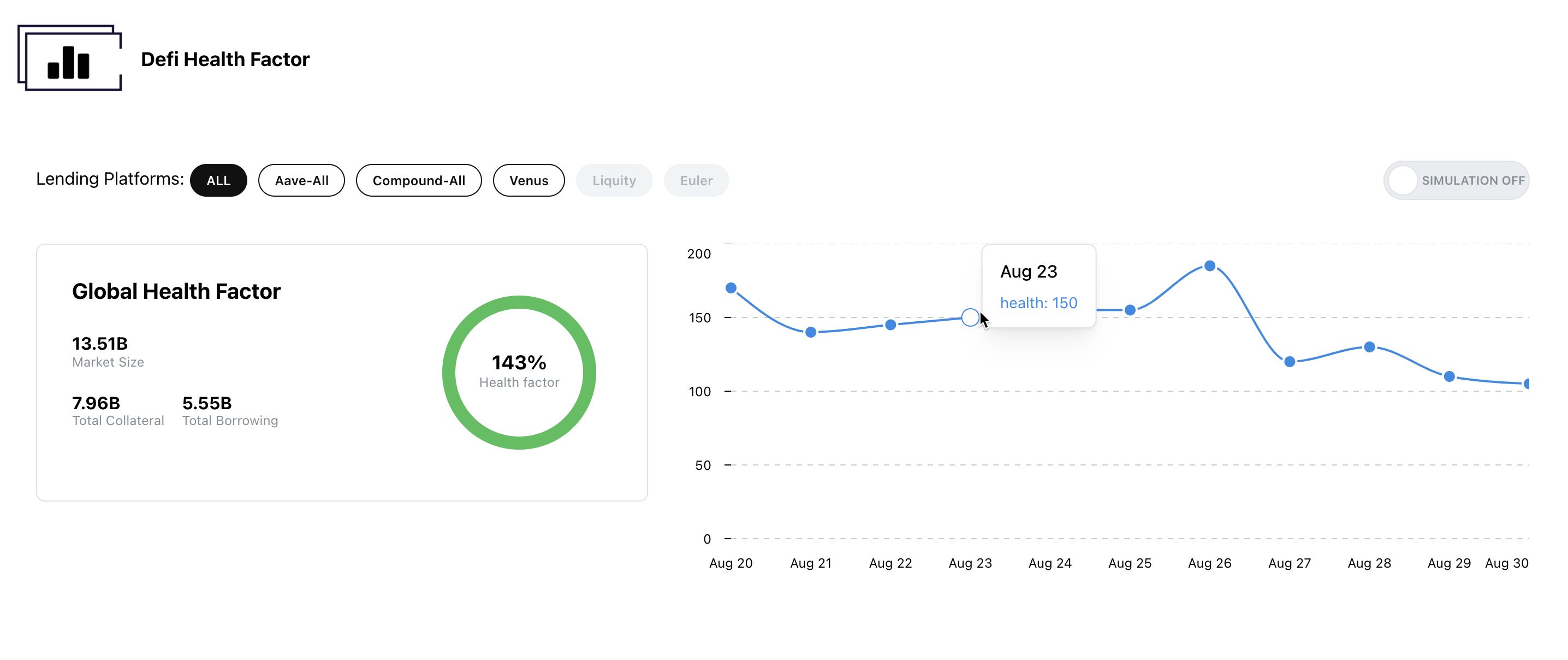Select the Aug 20 chart data point
Viewport: 1568px width, 660px height.
click(731, 287)
